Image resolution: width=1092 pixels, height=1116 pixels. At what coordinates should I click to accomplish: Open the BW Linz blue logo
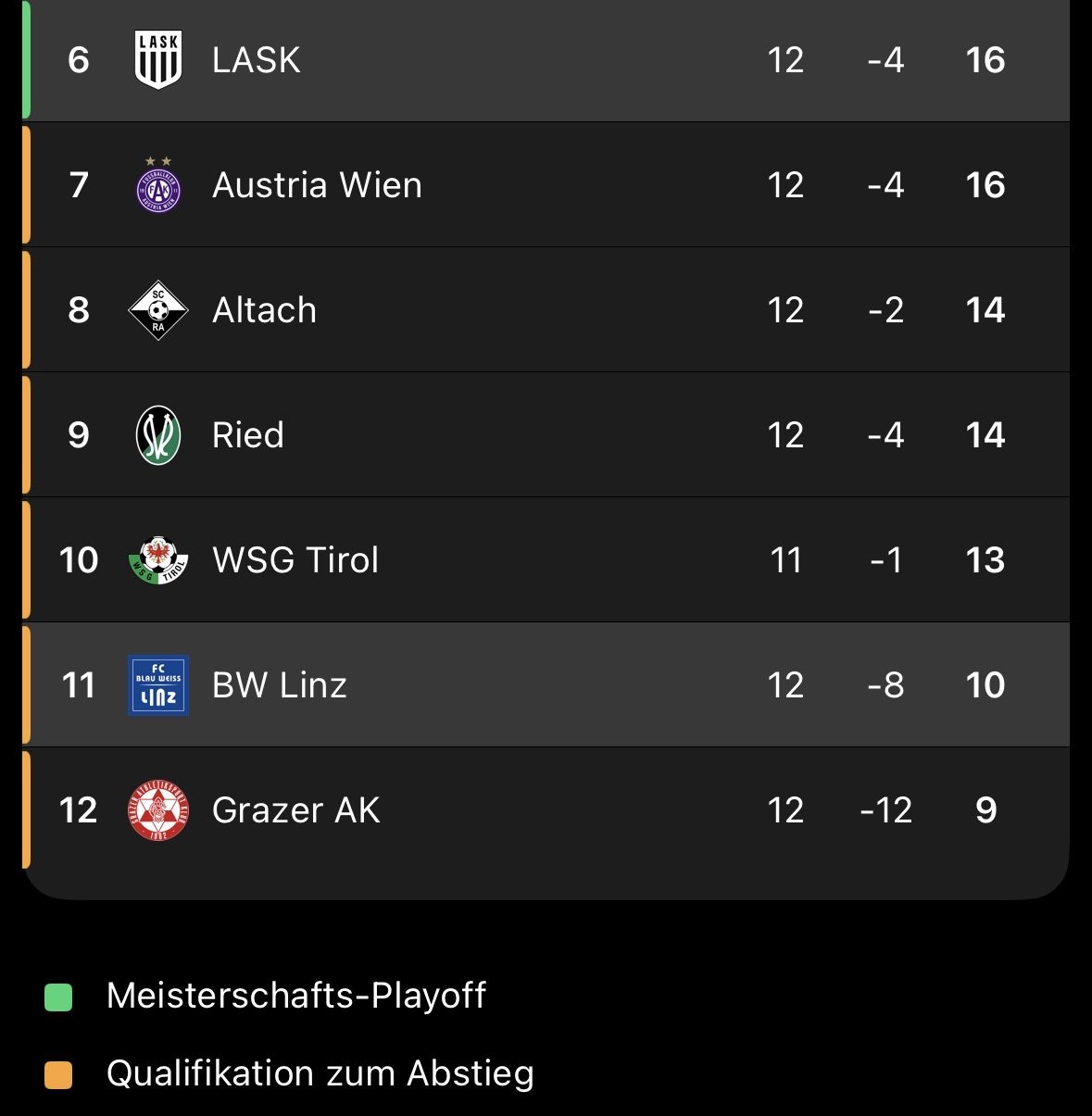point(158,685)
